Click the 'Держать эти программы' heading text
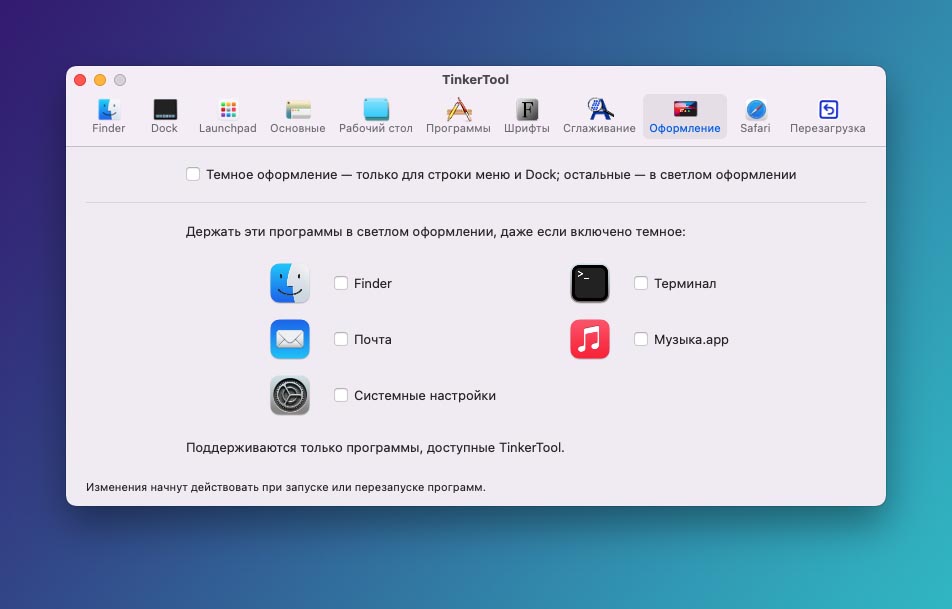Image resolution: width=952 pixels, height=609 pixels. click(x=435, y=231)
